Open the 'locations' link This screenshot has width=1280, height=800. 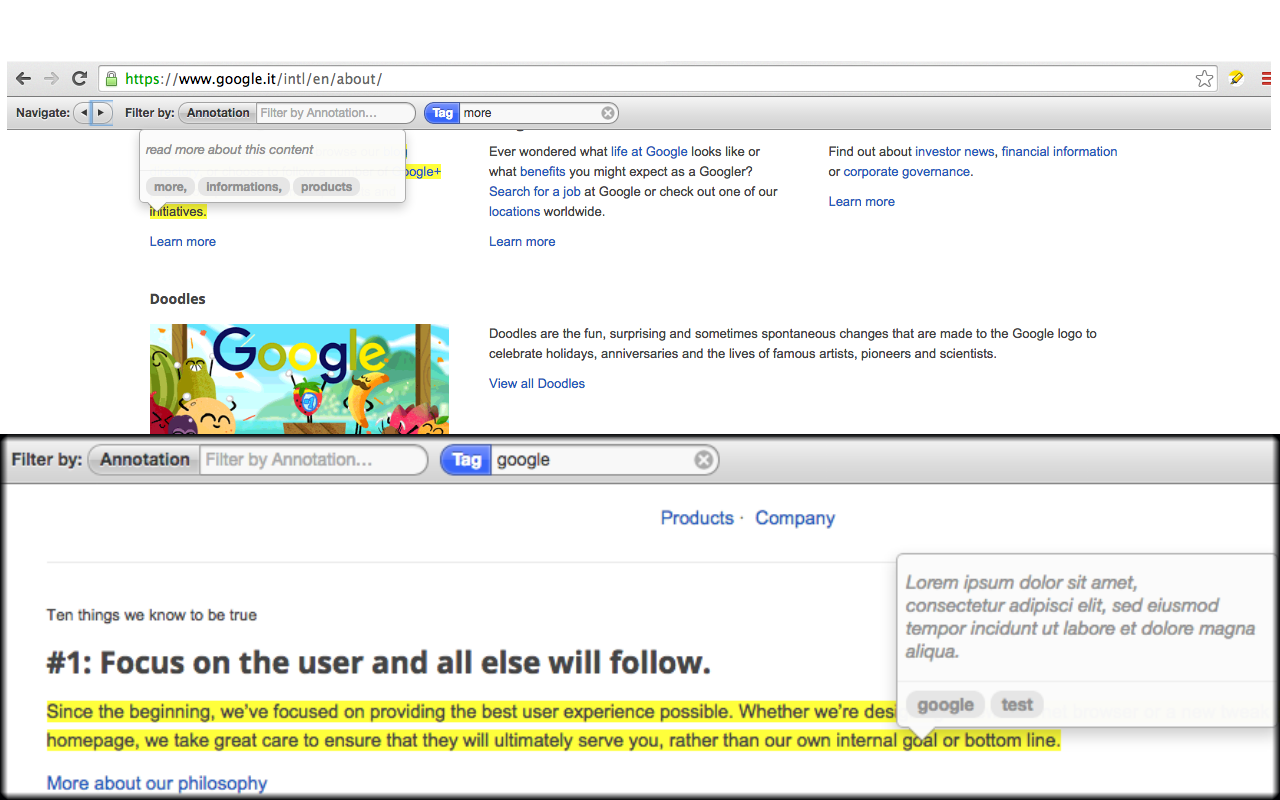coord(514,212)
